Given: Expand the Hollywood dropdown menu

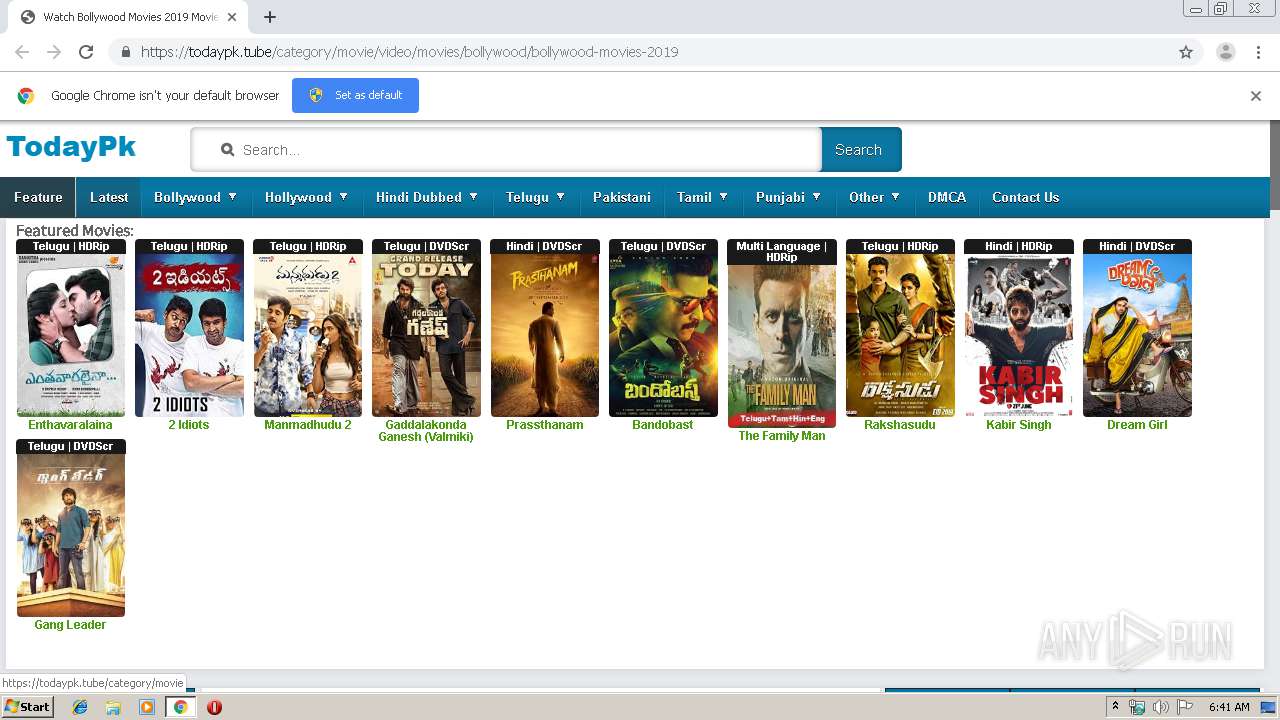Looking at the screenshot, I should tap(307, 197).
